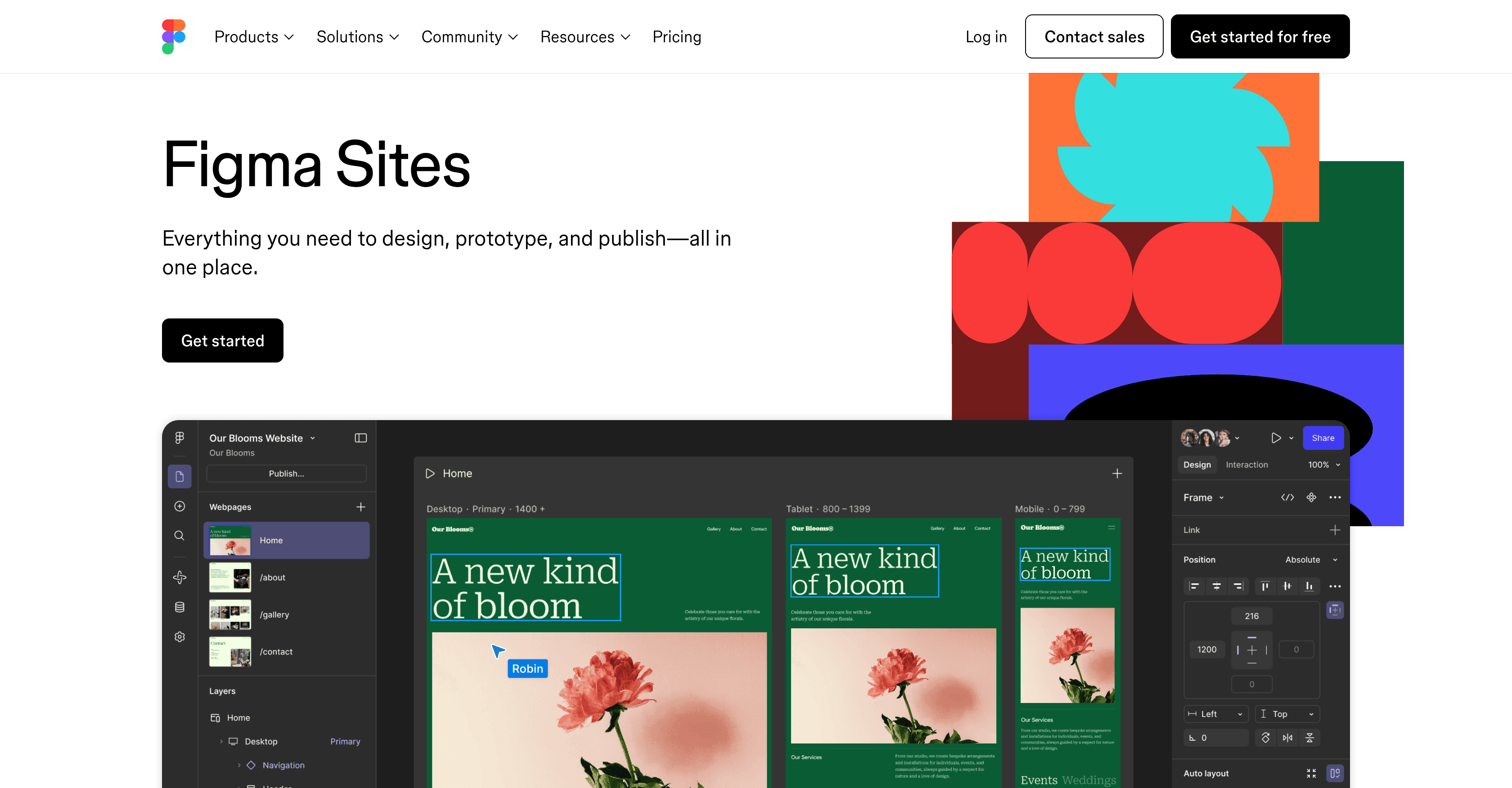Click the CMS database icon in sidebar
This screenshot has width=1512, height=788.
coord(180,607)
